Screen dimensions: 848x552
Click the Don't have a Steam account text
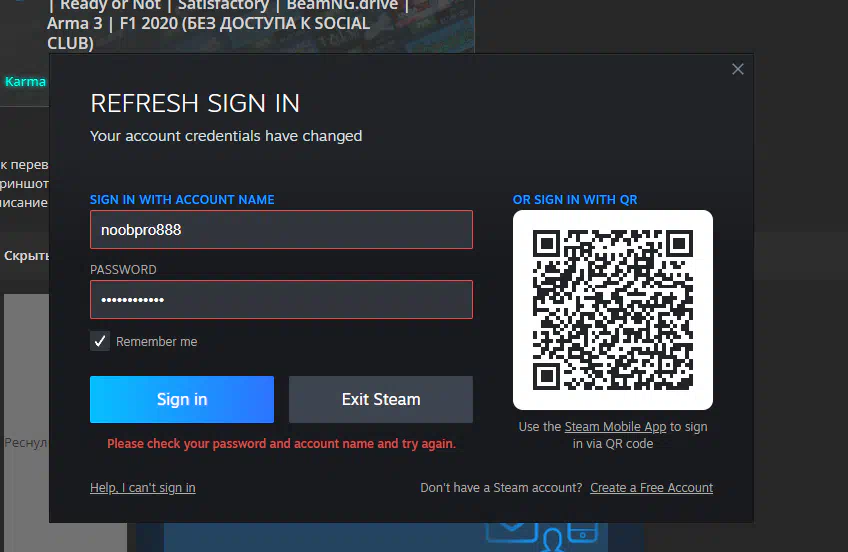pos(501,488)
